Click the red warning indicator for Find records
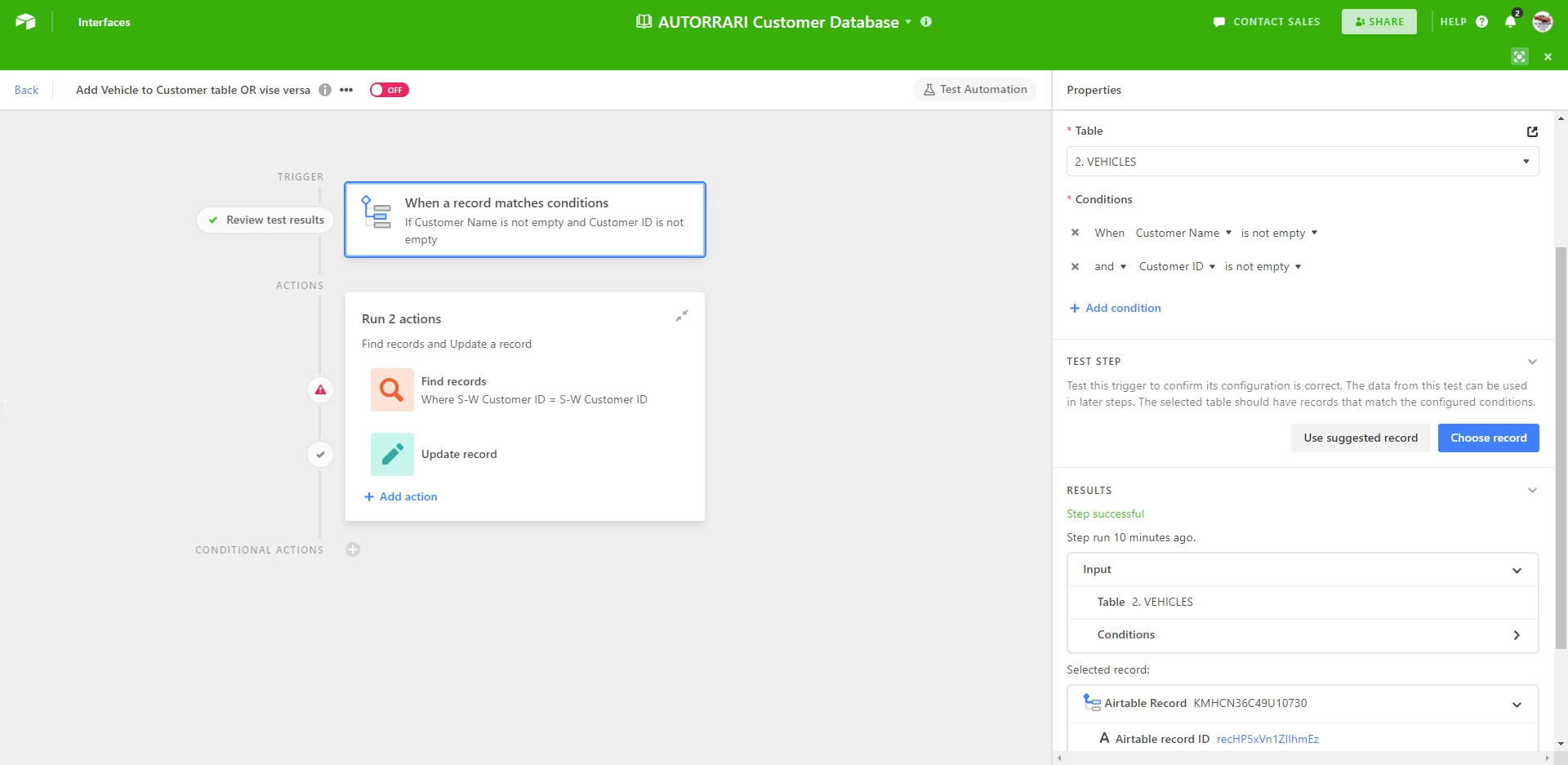This screenshot has width=1568, height=765. (x=321, y=389)
